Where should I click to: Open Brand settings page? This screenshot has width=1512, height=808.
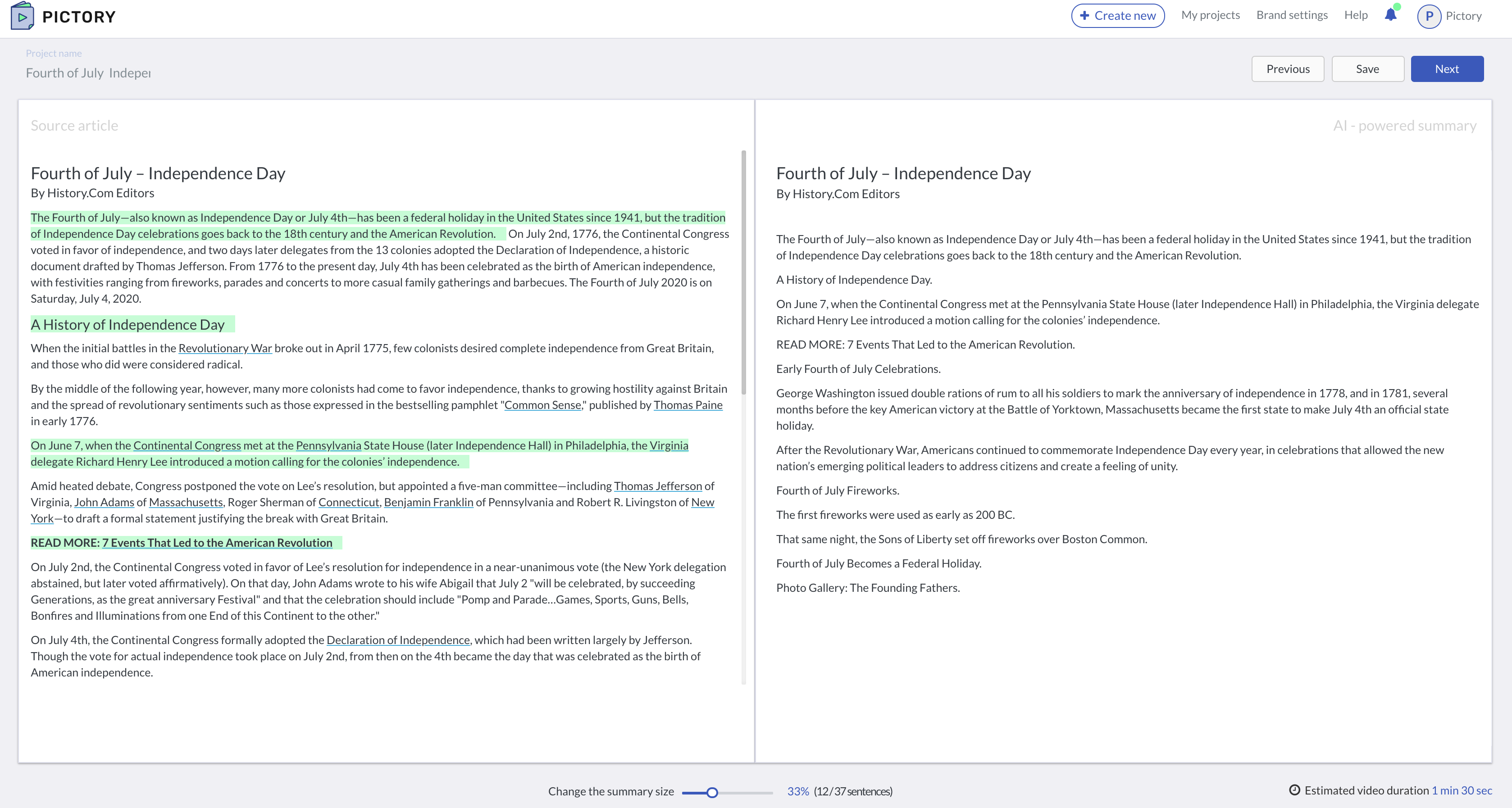[x=1292, y=15]
